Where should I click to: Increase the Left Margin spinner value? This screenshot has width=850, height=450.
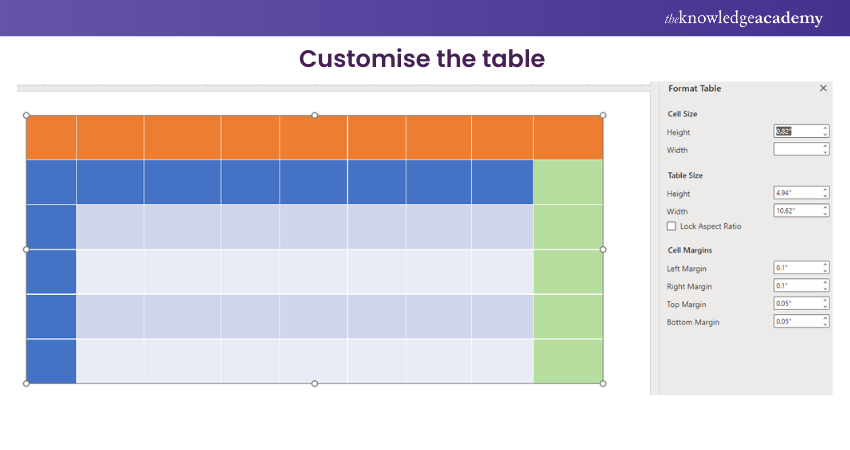pos(825,265)
